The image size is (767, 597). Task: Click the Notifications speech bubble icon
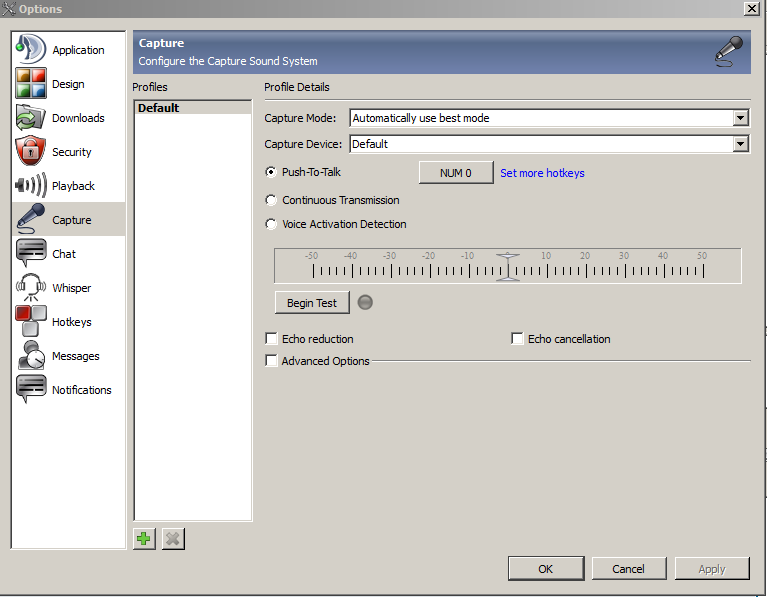point(31,389)
